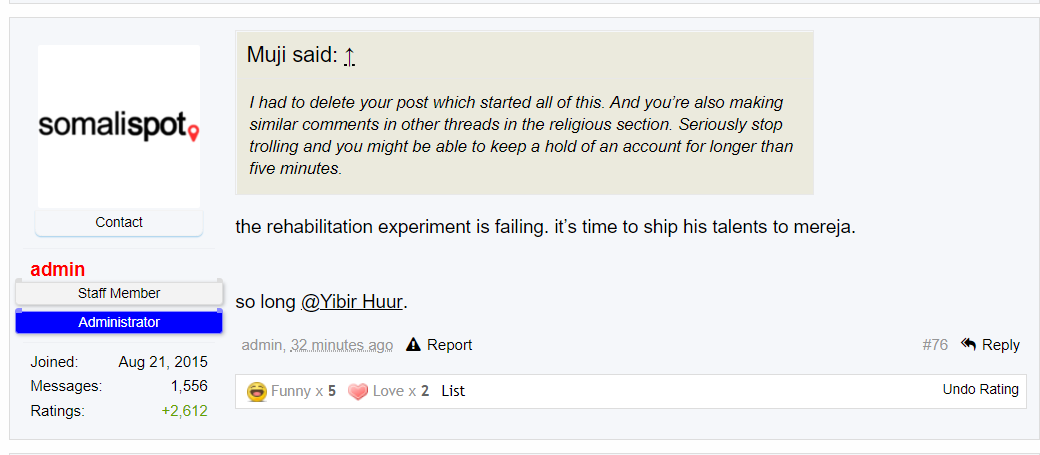Click the 1,556 messages count

click(189, 386)
